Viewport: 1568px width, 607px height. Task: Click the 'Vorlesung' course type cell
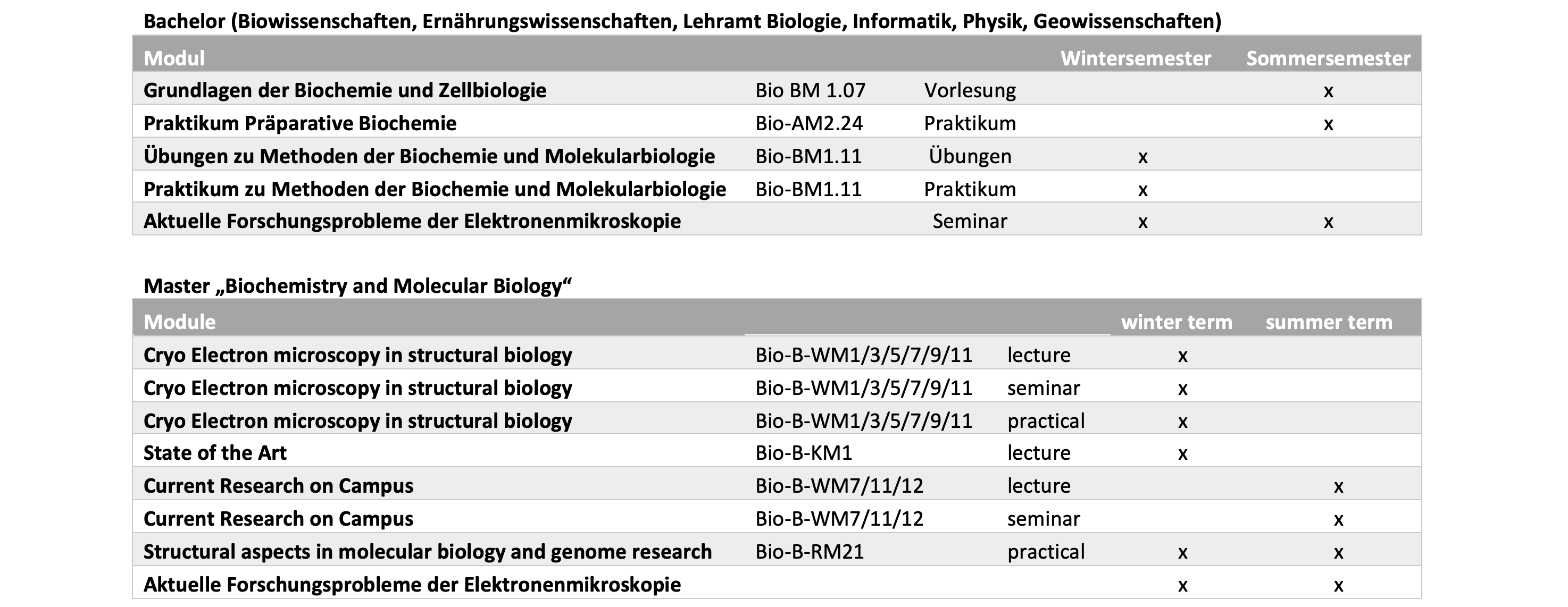pyautogui.click(x=970, y=90)
